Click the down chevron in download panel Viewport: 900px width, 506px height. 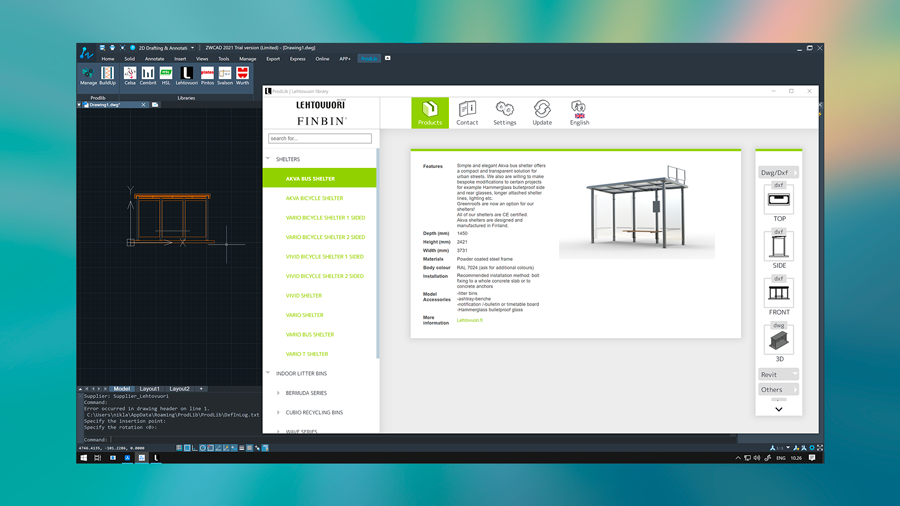click(x=779, y=409)
